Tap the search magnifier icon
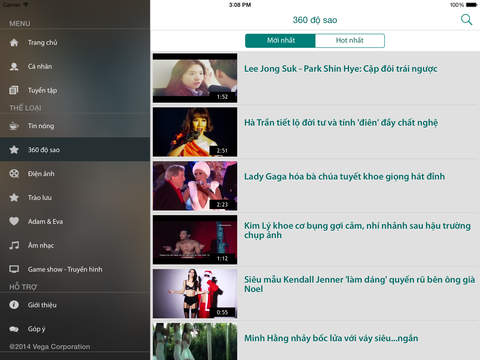Viewport: 480px width, 360px height. pyautogui.click(x=466, y=20)
